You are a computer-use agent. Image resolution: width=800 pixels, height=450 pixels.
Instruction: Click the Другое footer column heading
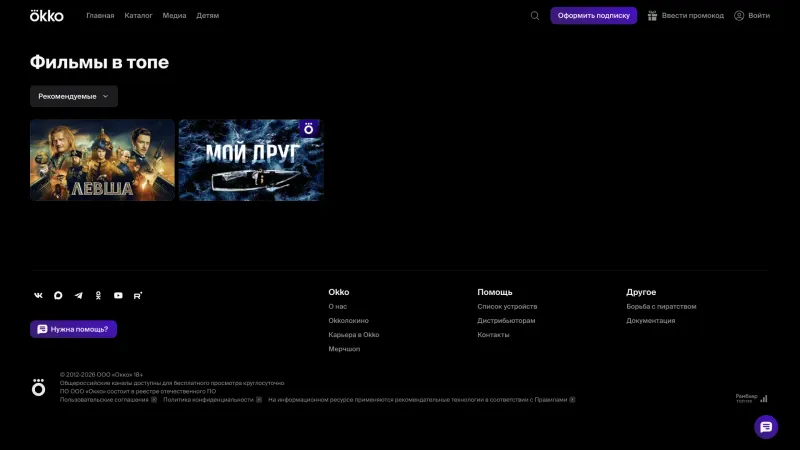(641, 292)
